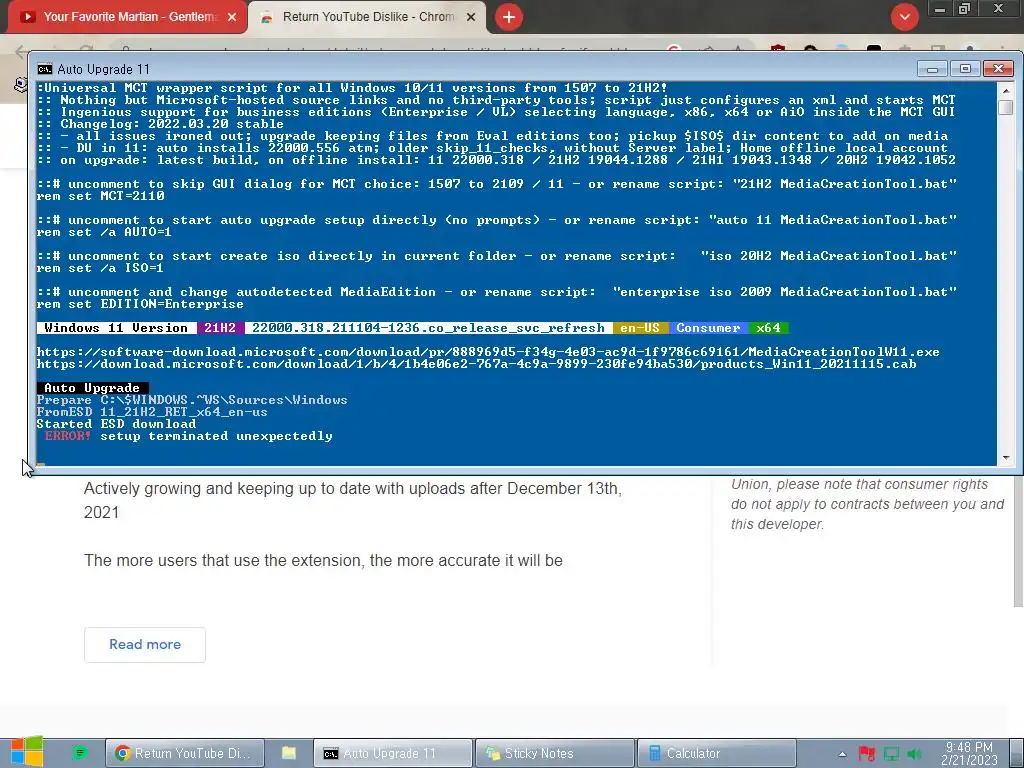
Task: Click the 'Auto Upgrade' highlighted heading
Action: pos(92,388)
